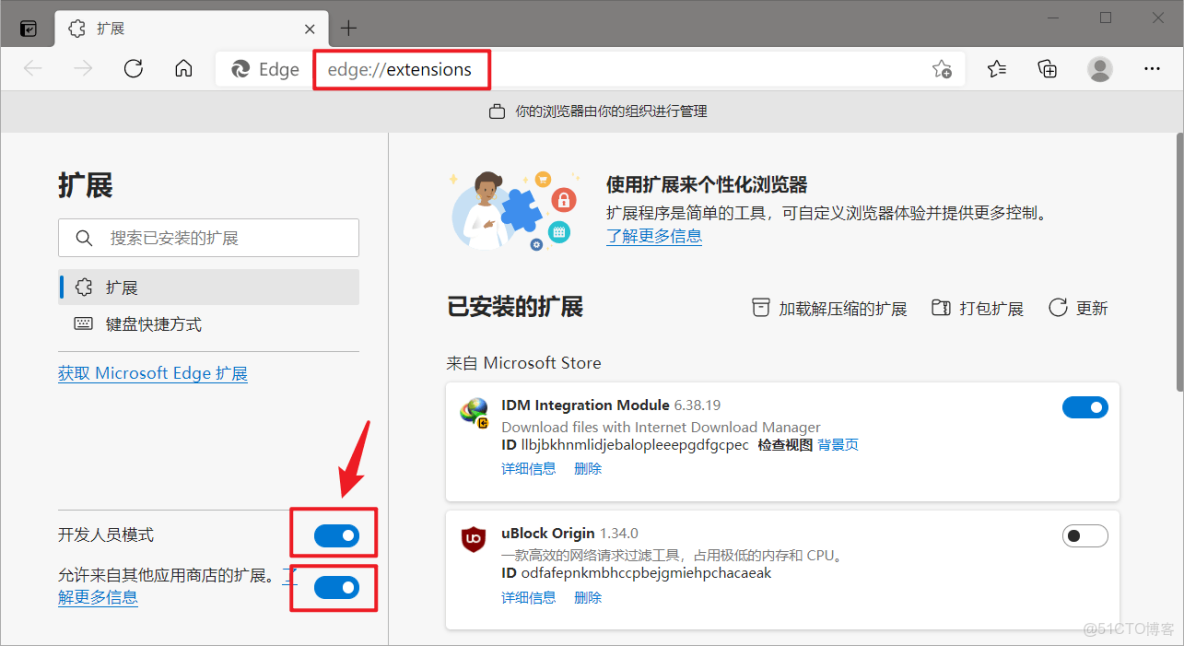The image size is (1184, 646).
Task: Toggle 允许来自其他应用商店的扩展
Action: 333,587
